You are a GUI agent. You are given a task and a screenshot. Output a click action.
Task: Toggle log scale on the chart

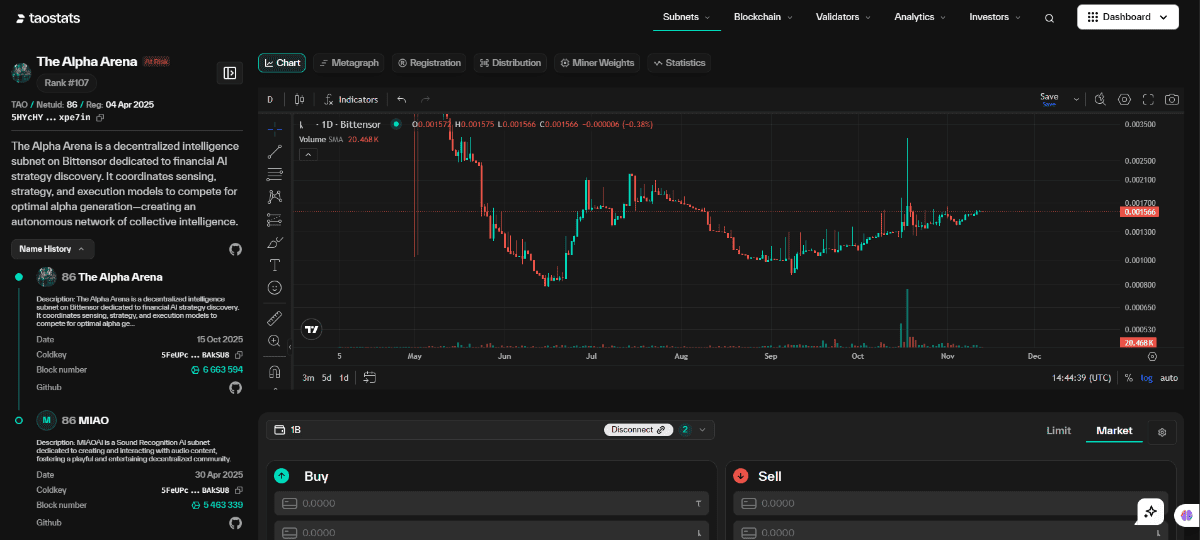pyautogui.click(x=1146, y=378)
